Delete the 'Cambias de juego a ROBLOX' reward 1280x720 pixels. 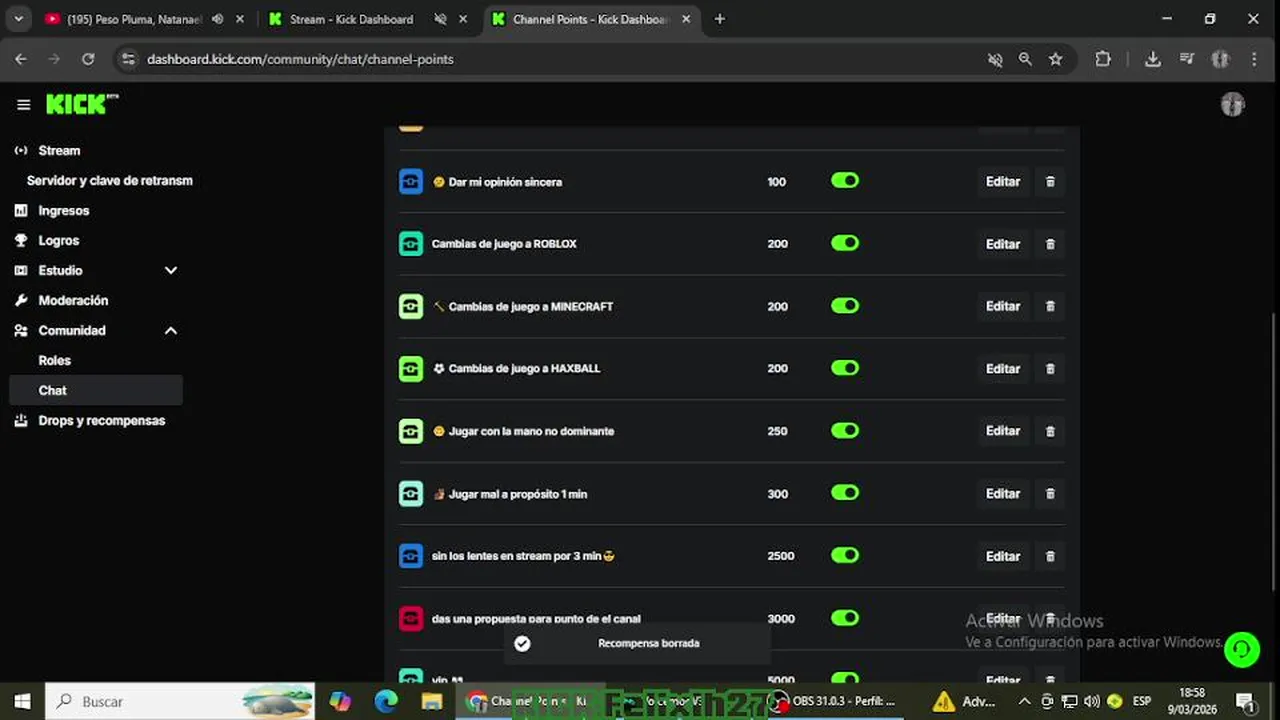pyautogui.click(x=1050, y=244)
